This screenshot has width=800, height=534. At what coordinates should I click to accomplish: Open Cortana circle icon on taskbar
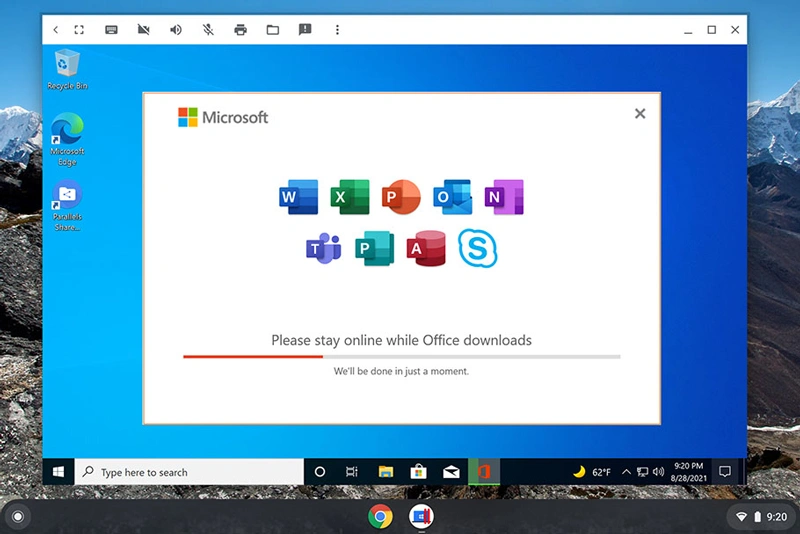tap(320, 472)
